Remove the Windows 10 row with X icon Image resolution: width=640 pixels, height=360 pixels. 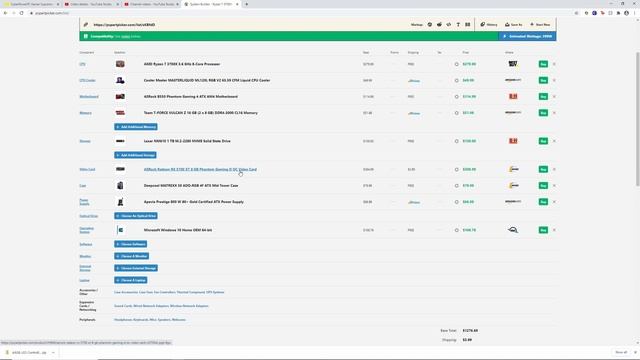point(554,230)
